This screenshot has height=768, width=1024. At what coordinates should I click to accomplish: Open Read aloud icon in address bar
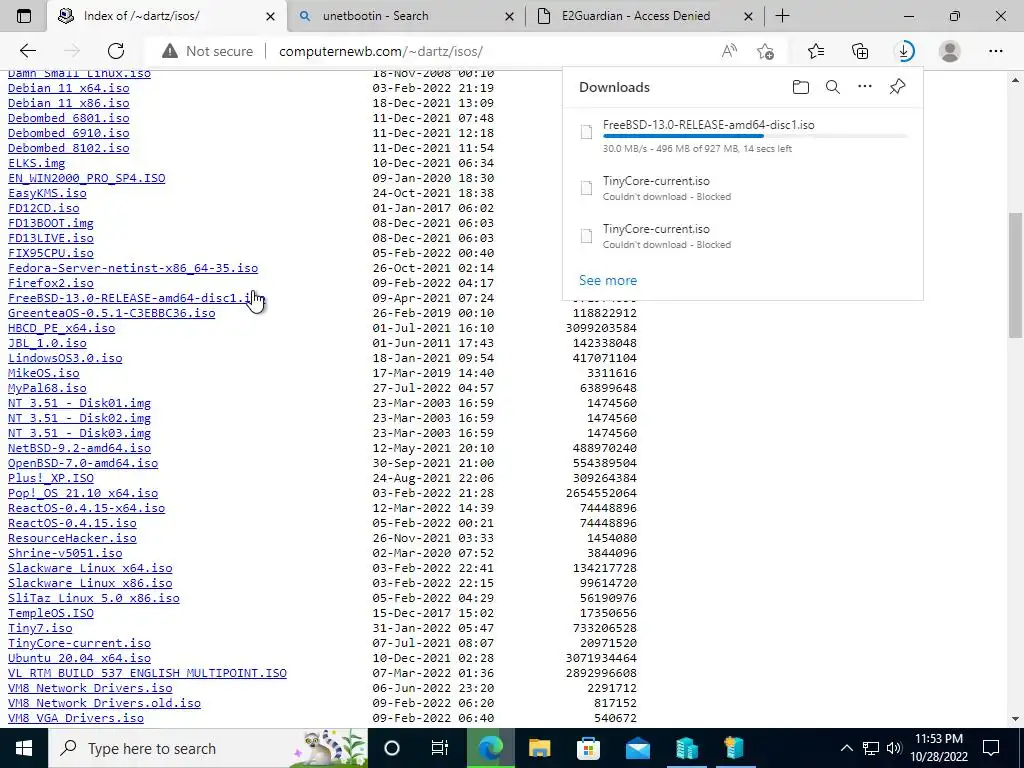729,51
